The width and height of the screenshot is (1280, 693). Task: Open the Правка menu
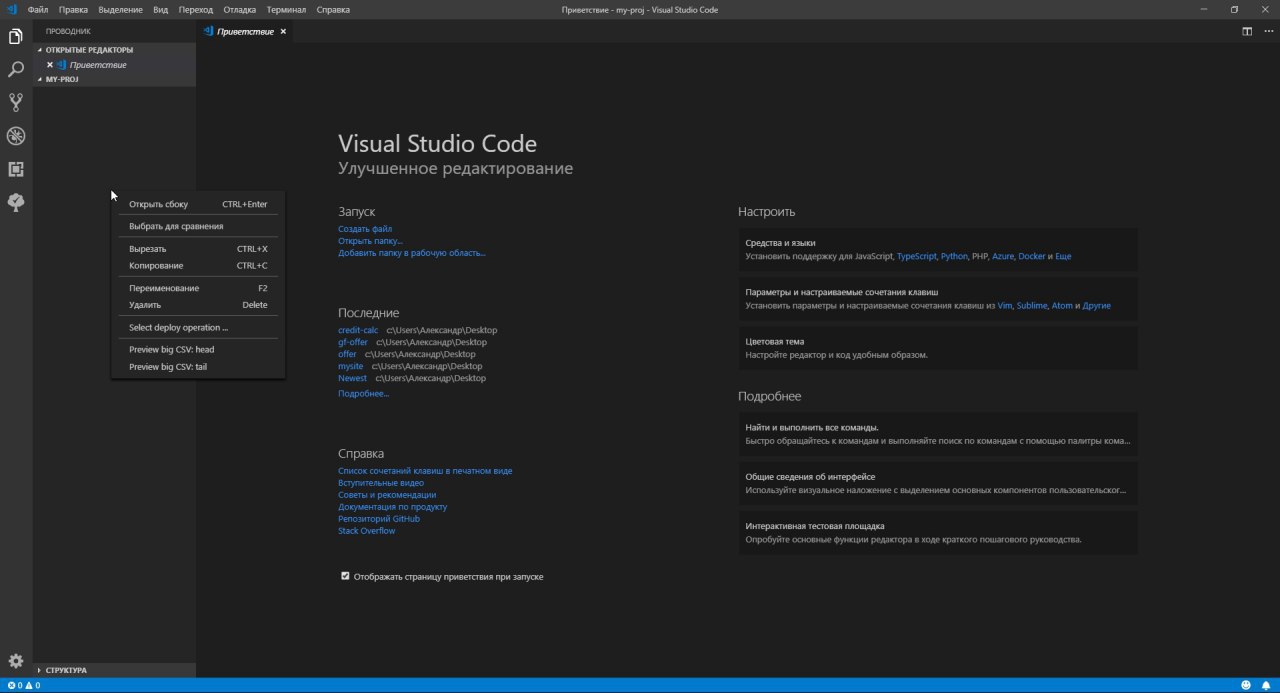[73, 9]
